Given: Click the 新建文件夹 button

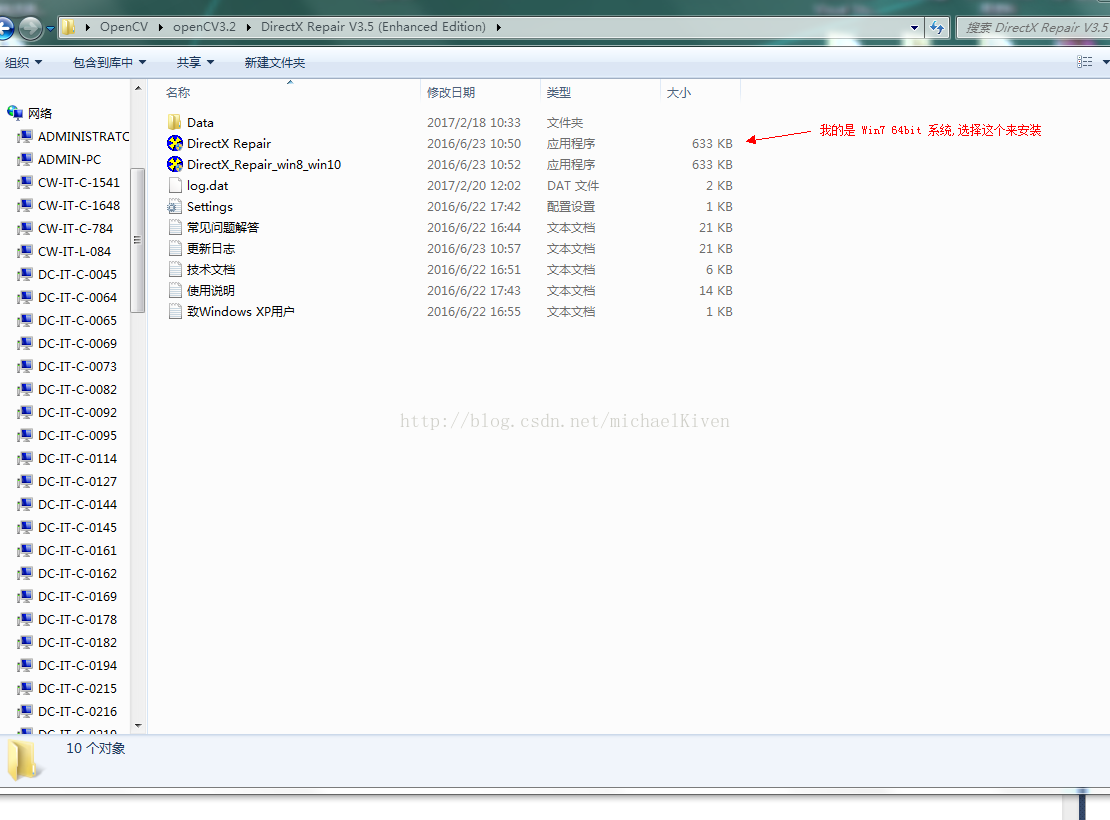Looking at the screenshot, I should point(275,62).
